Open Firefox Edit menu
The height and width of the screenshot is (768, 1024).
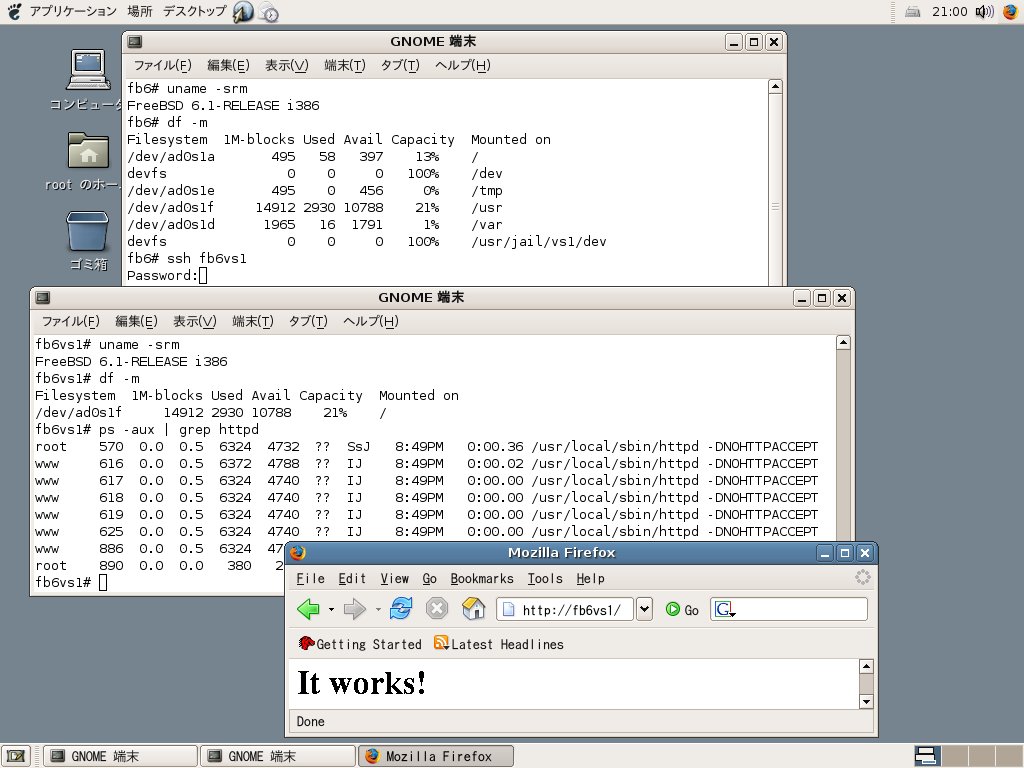[x=352, y=579]
